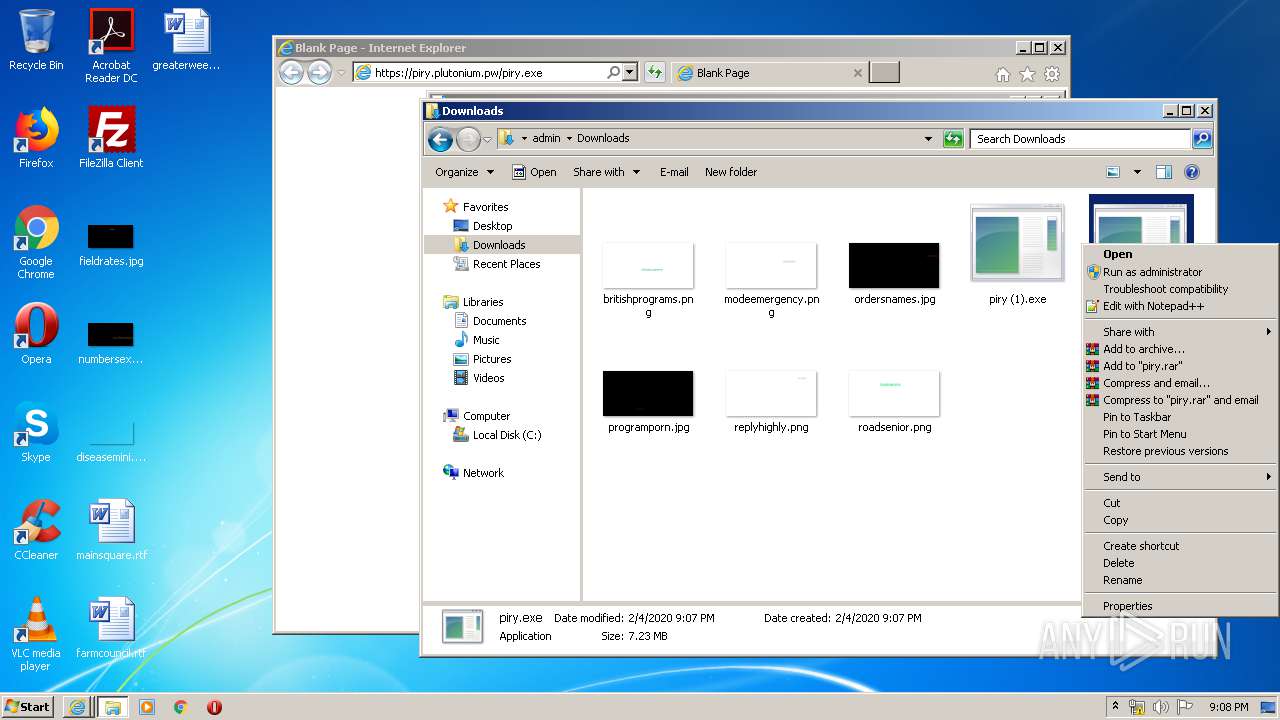Click the Windows Media Player taskbar icon
This screenshot has height=720, width=1280.
coord(147,707)
